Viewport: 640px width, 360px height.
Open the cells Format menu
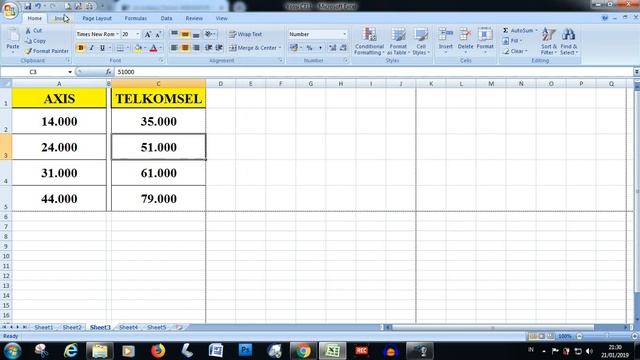point(485,40)
